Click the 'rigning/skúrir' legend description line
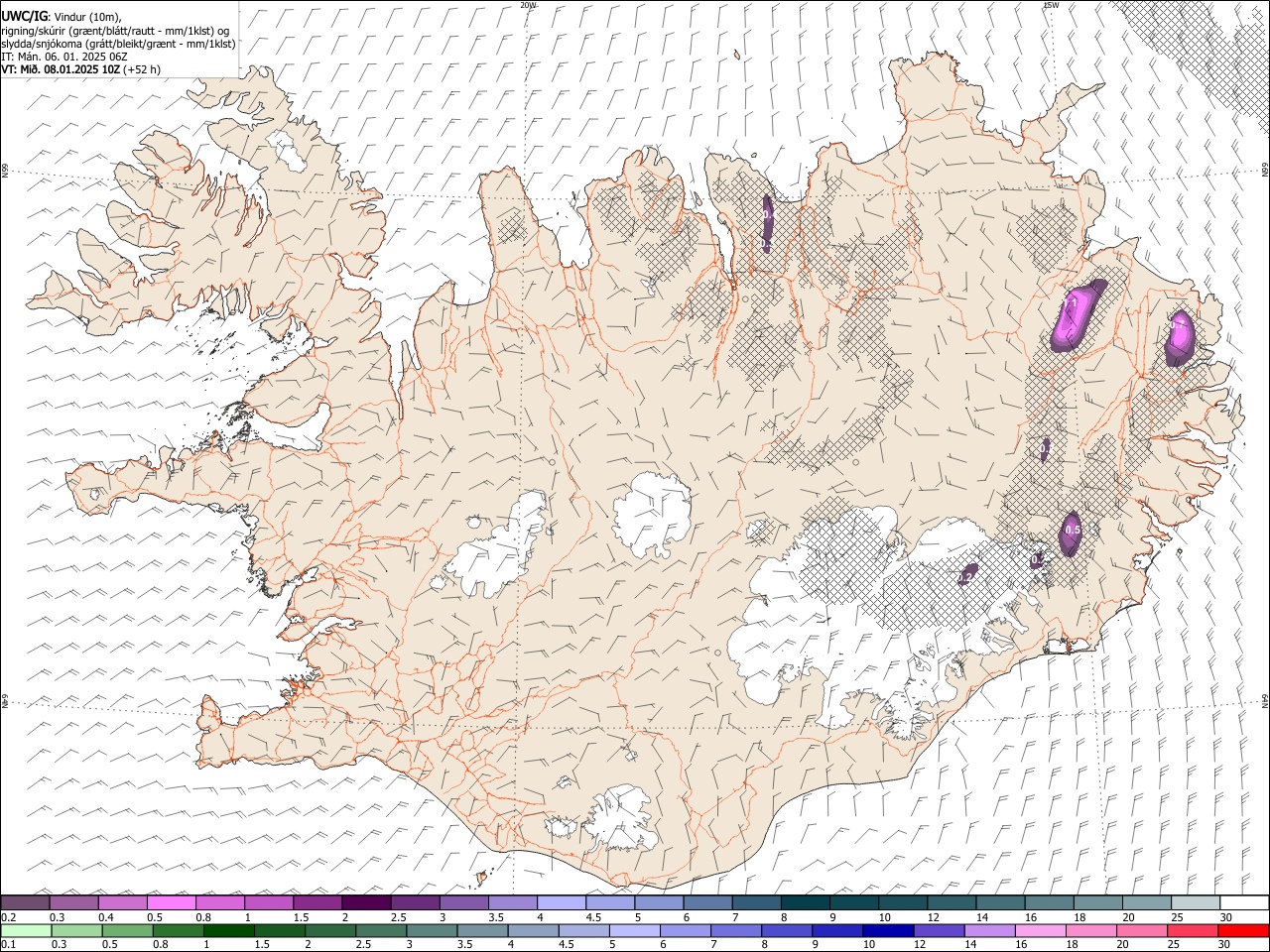1270x952 pixels. pyautogui.click(x=115, y=30)
